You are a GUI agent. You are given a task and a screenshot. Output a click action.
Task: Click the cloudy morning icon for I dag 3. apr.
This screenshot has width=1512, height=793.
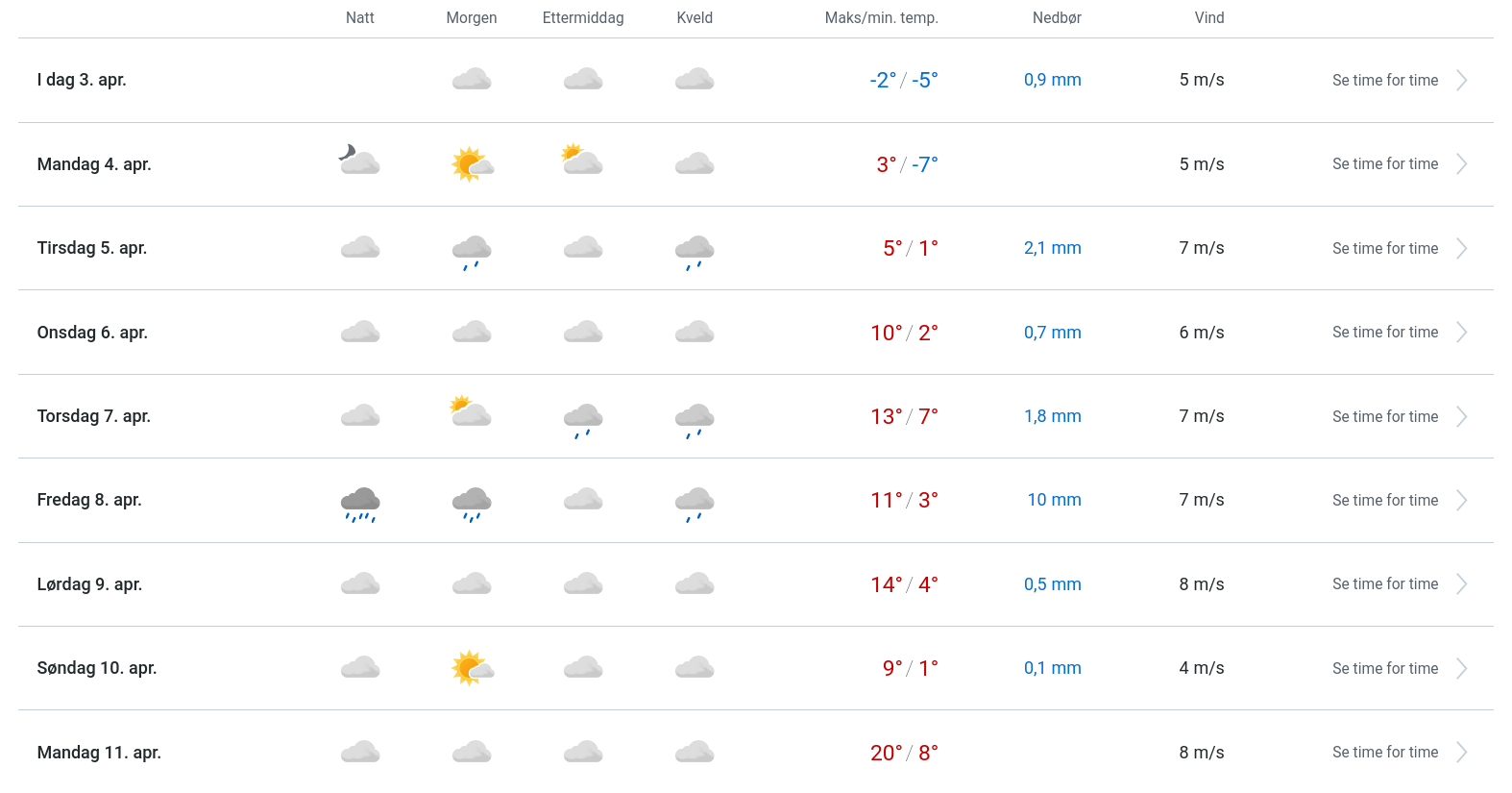tap(472, 80)
